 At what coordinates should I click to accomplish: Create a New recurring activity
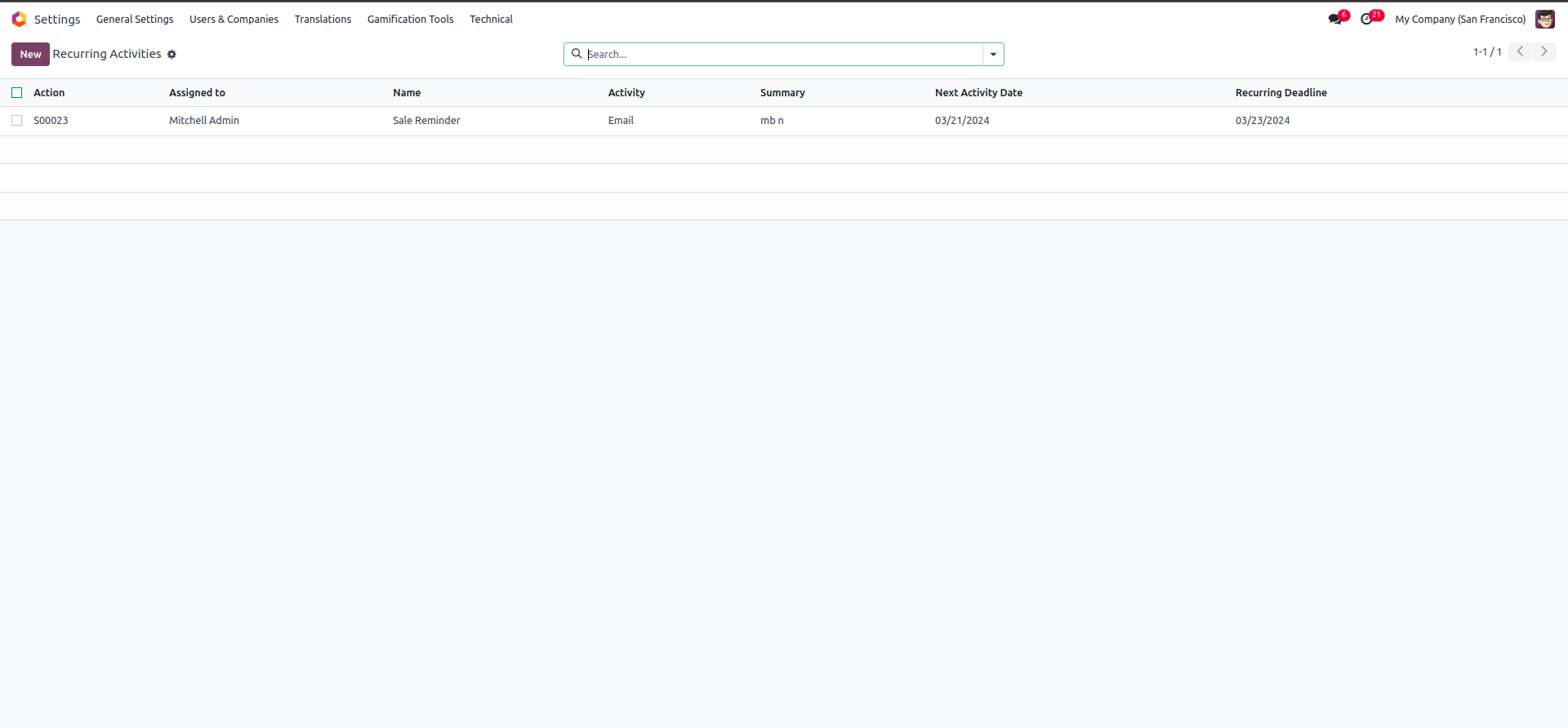click(x=30, y=54)
